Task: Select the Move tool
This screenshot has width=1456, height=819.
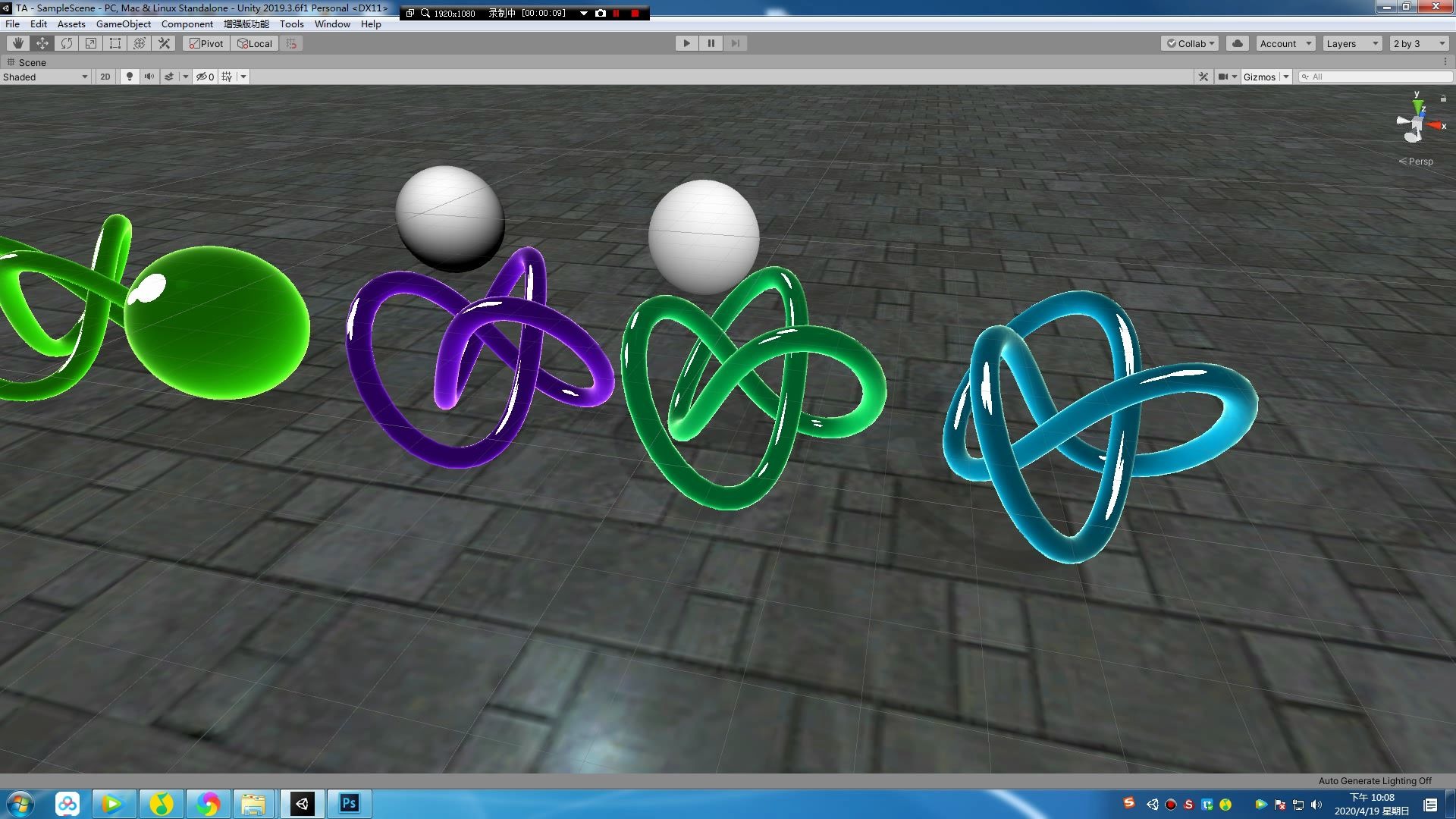Action: pyautogui.click(x=42, y=43)
